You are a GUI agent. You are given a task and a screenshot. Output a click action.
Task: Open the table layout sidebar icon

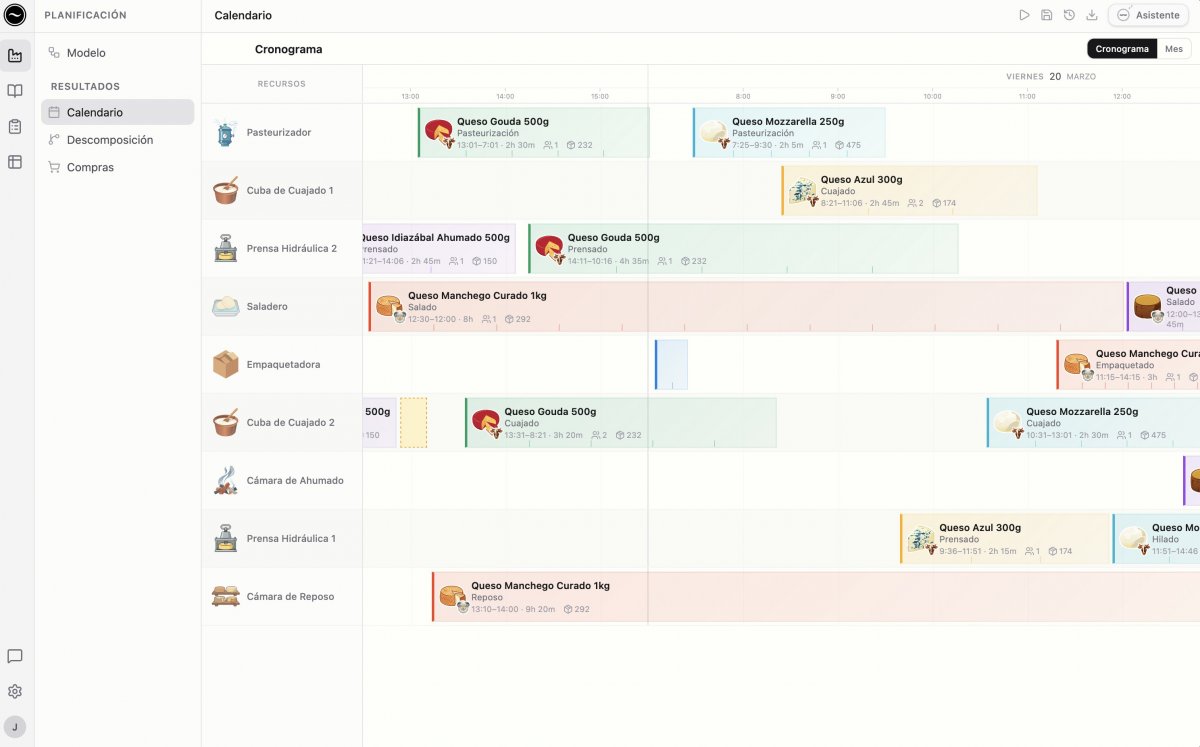15,161
